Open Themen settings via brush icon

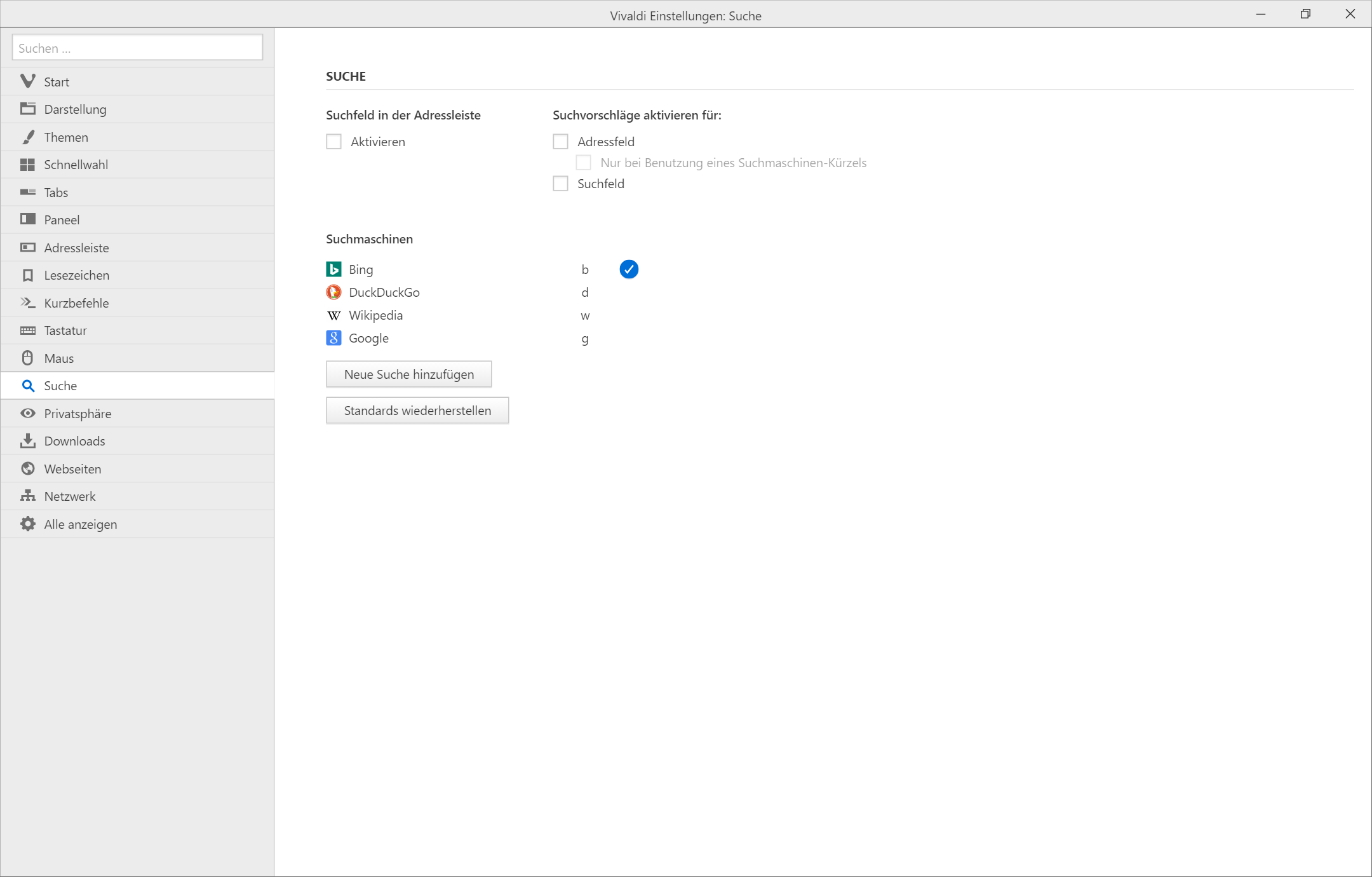(x=27, y=137)
